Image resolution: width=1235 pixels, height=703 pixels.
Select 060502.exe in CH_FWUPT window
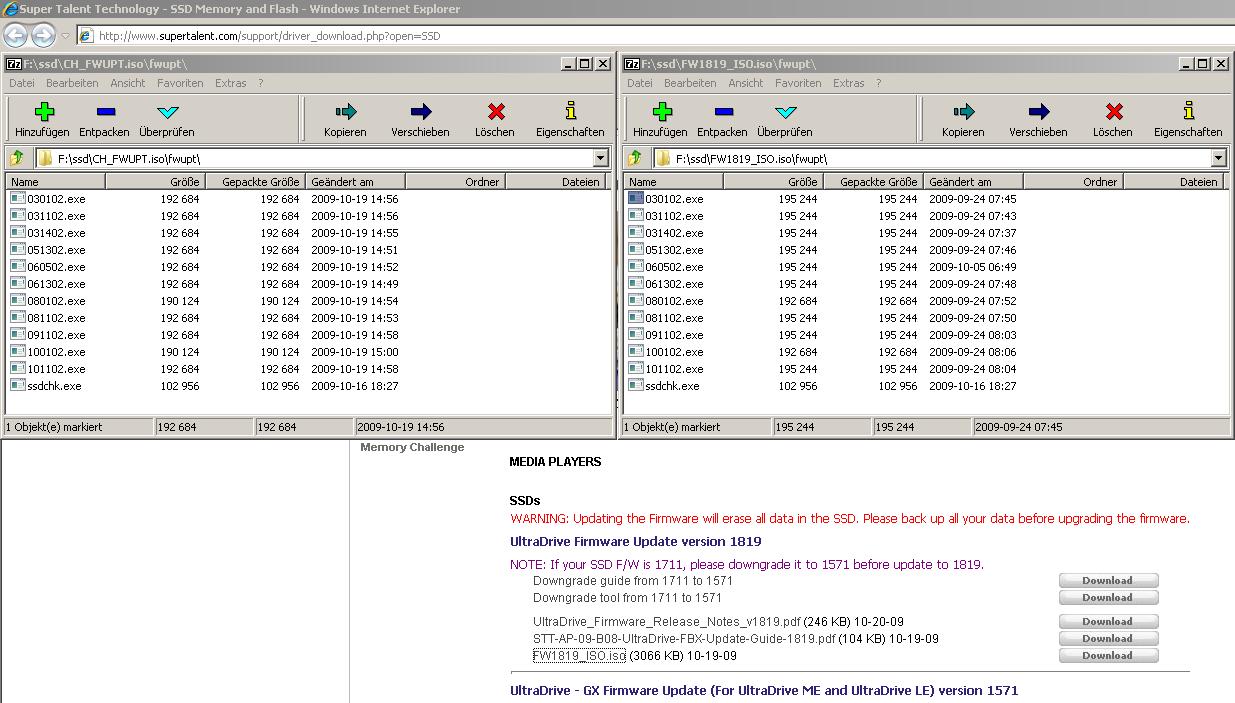pos(57,267)
